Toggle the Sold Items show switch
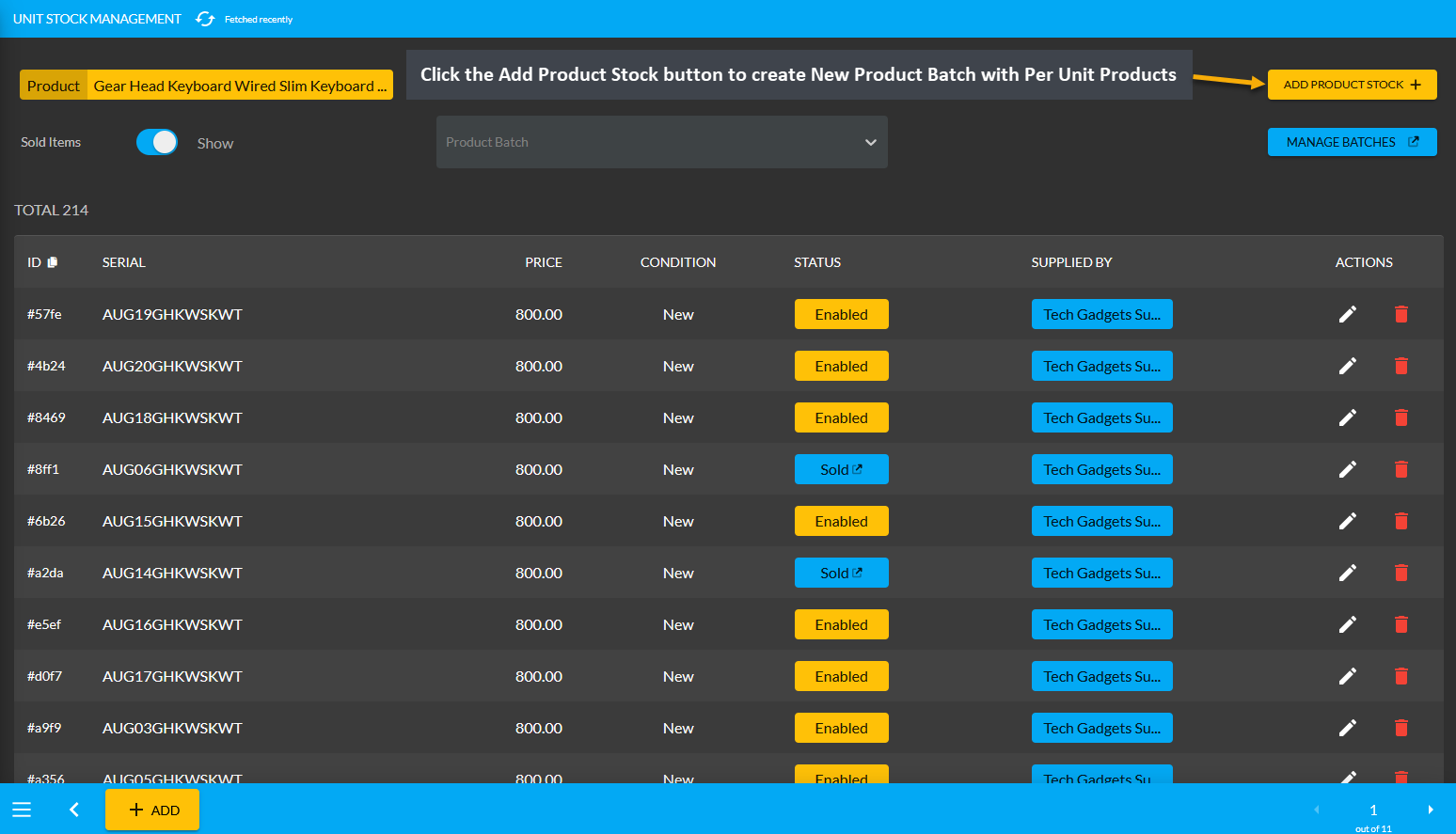This screenshot has width=1456, height=834. tap(157, 142)
